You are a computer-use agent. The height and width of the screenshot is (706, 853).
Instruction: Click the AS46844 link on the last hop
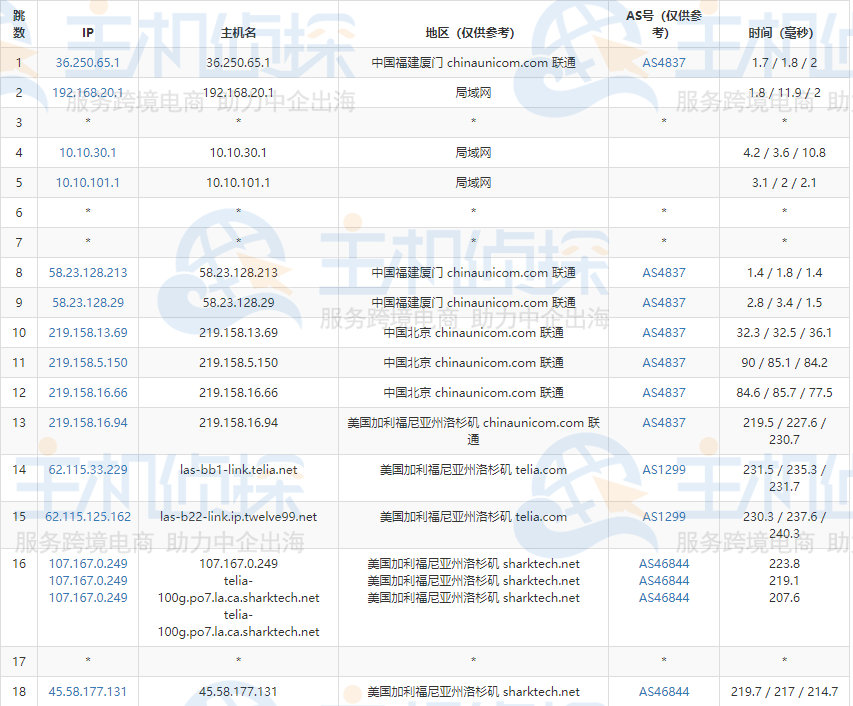coord(665,691)
